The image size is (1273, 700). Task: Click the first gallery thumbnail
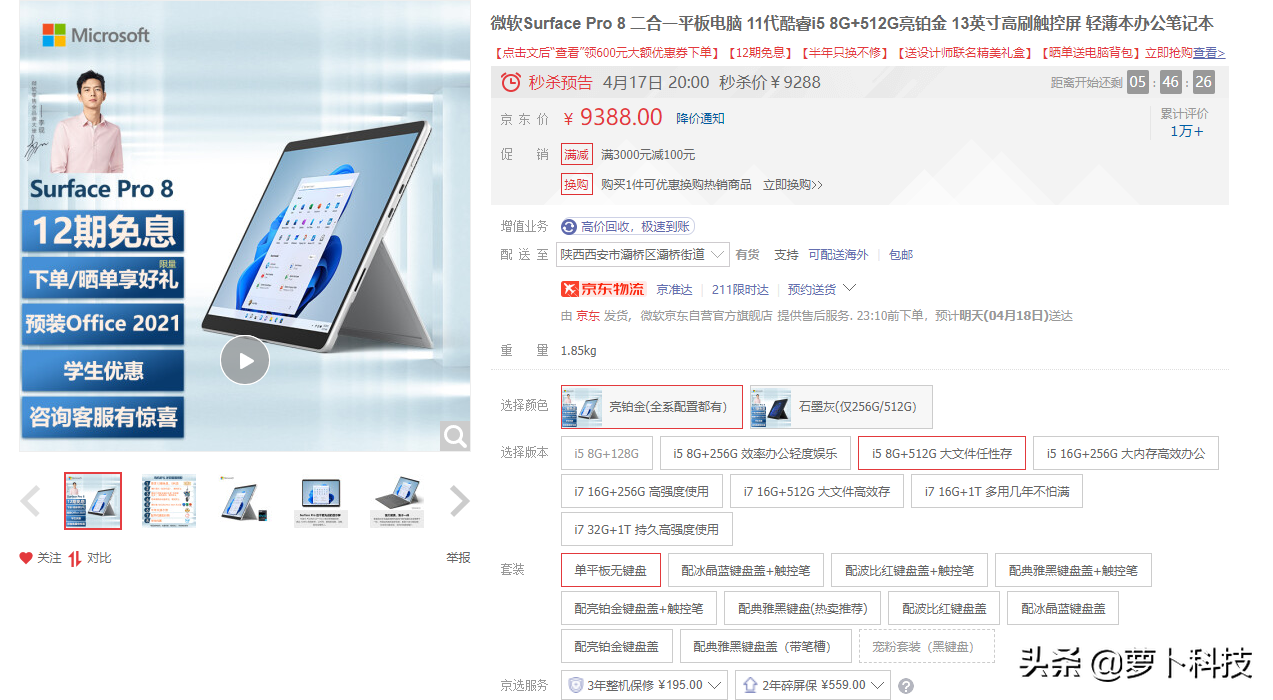click(91, 500)
